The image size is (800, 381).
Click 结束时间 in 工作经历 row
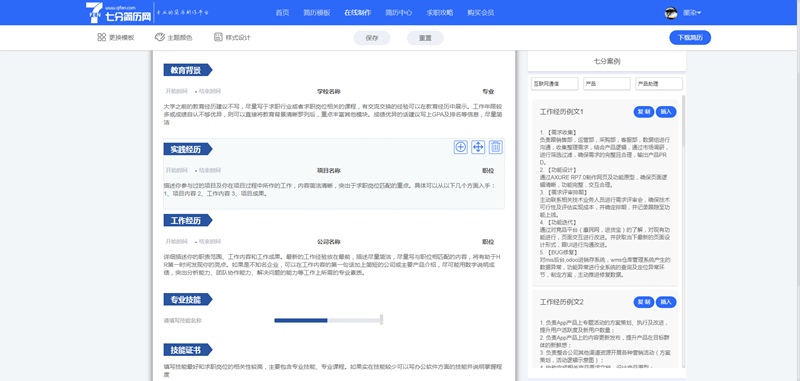click(x=210, y=242)
